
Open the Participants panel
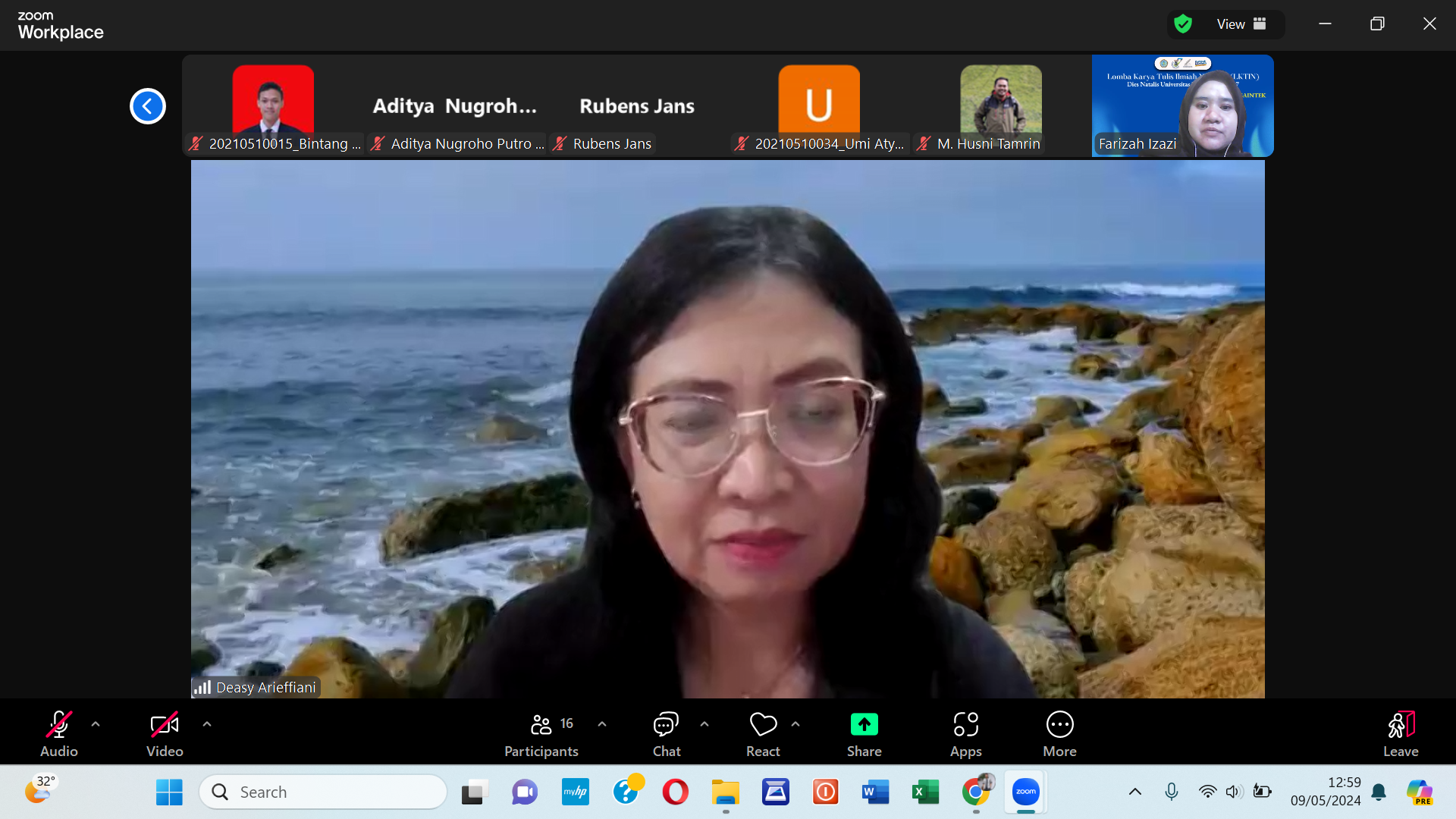click(x=541, y=734)
